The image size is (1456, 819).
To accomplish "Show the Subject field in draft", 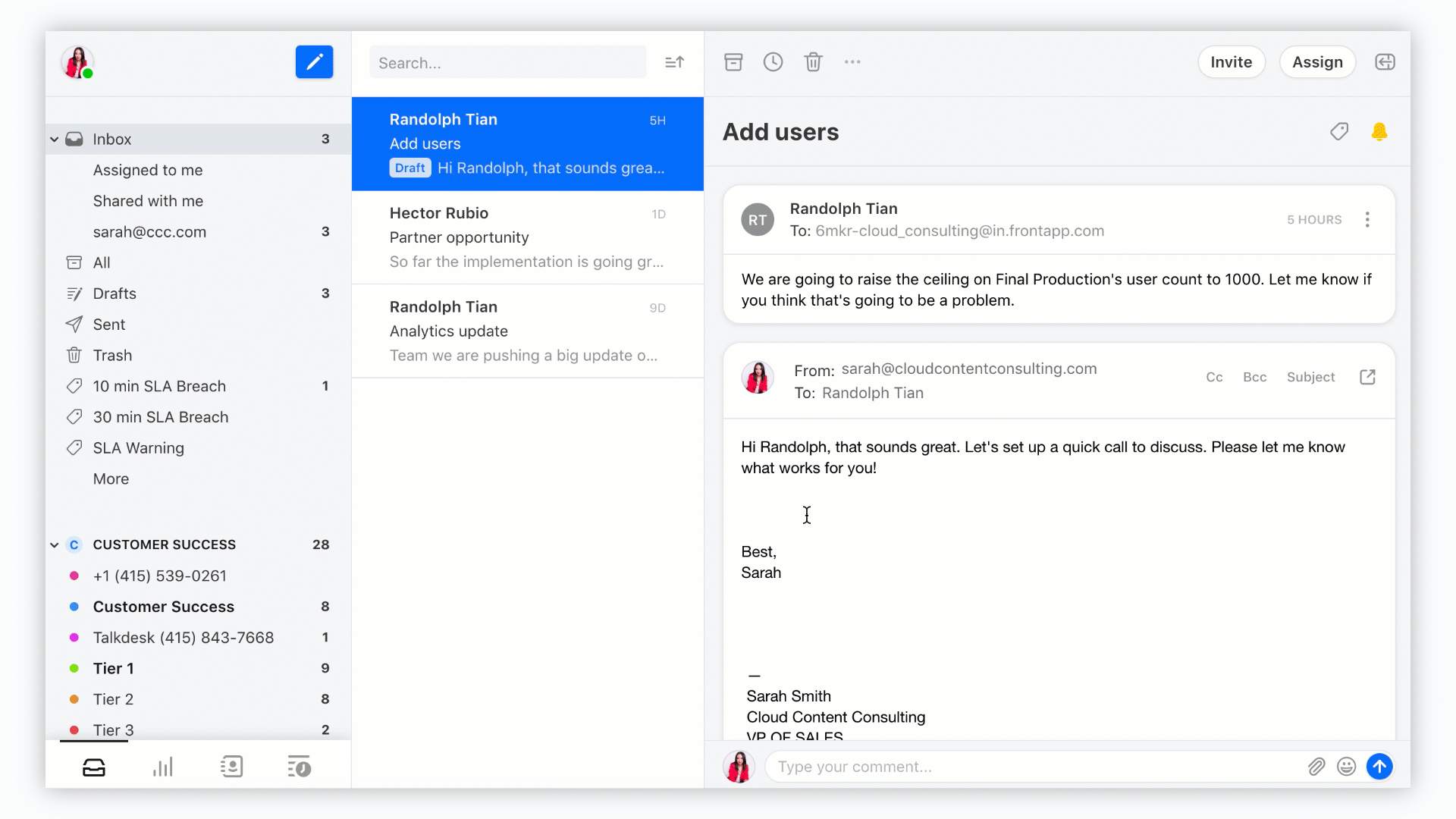I will click(1310, 377).
